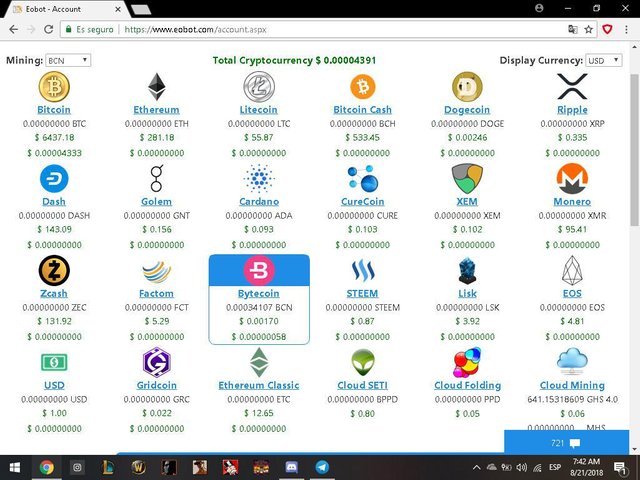
Task: Click the CureCoin molecule icon
Action: (362, 178)
